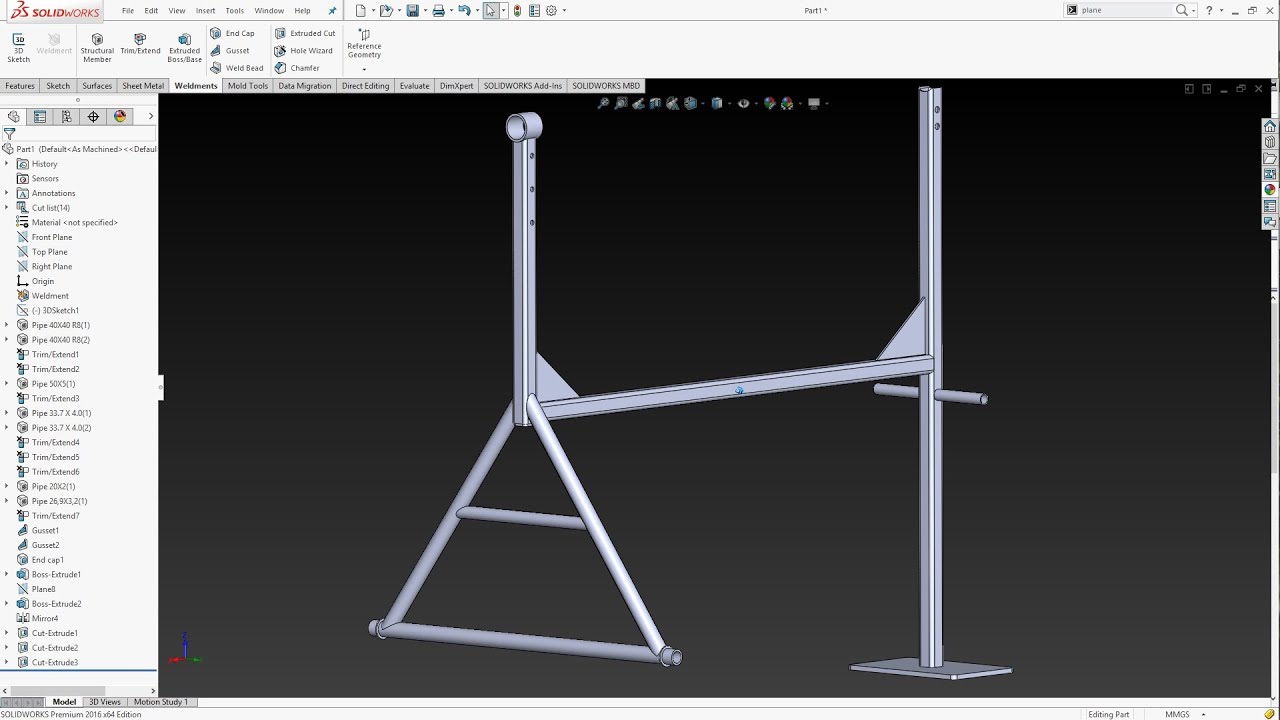Click the Edit Appearance color ball
The width and height of the screenshot is (1280, 720).
point(769,103)
